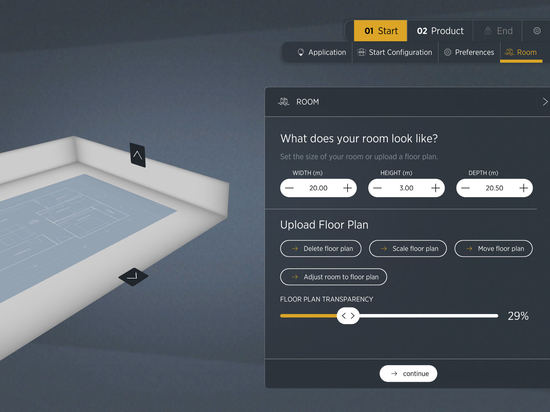Click Delete floor plan button
This screenshot has width=550, height=412.
click(x=321, y=249)
